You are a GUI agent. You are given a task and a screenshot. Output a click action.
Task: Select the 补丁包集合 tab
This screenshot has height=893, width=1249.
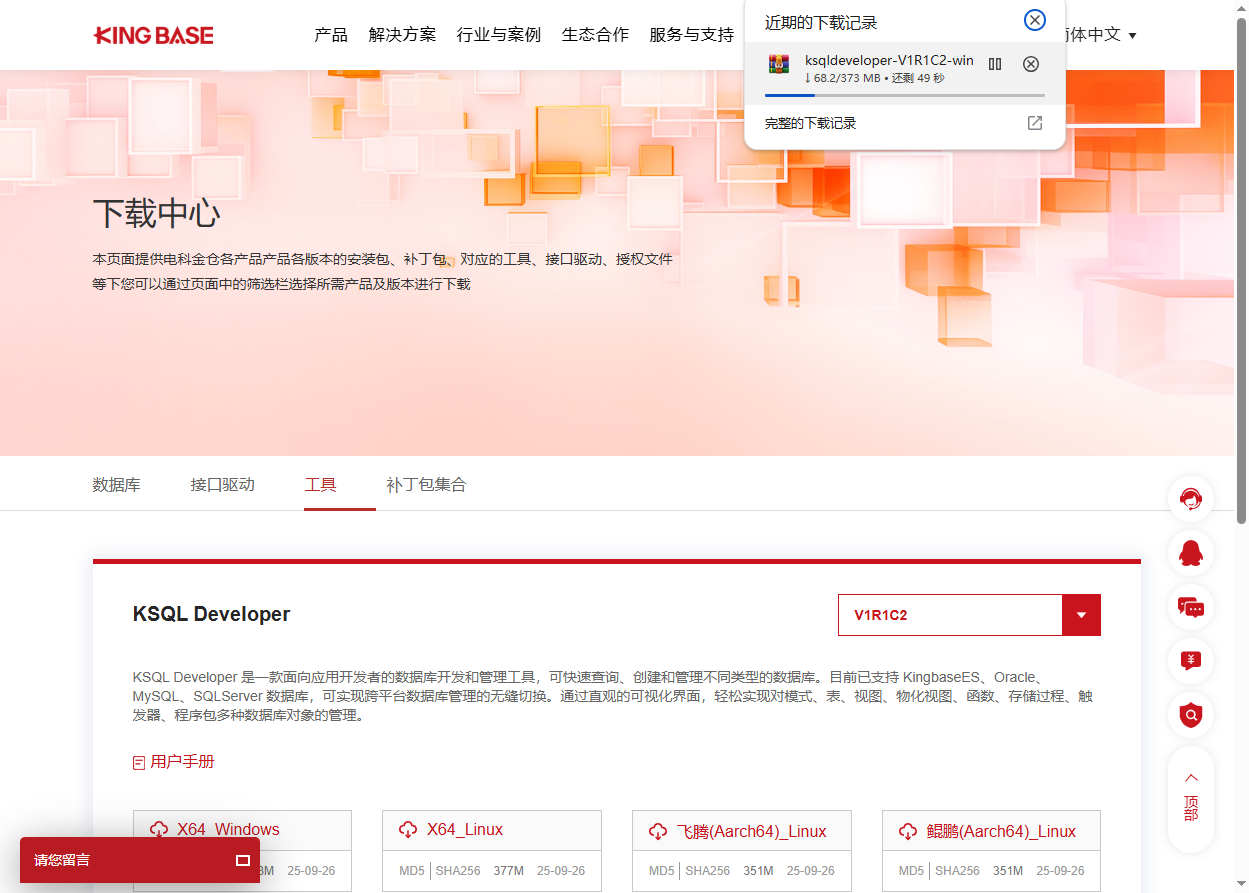point(426,485)
